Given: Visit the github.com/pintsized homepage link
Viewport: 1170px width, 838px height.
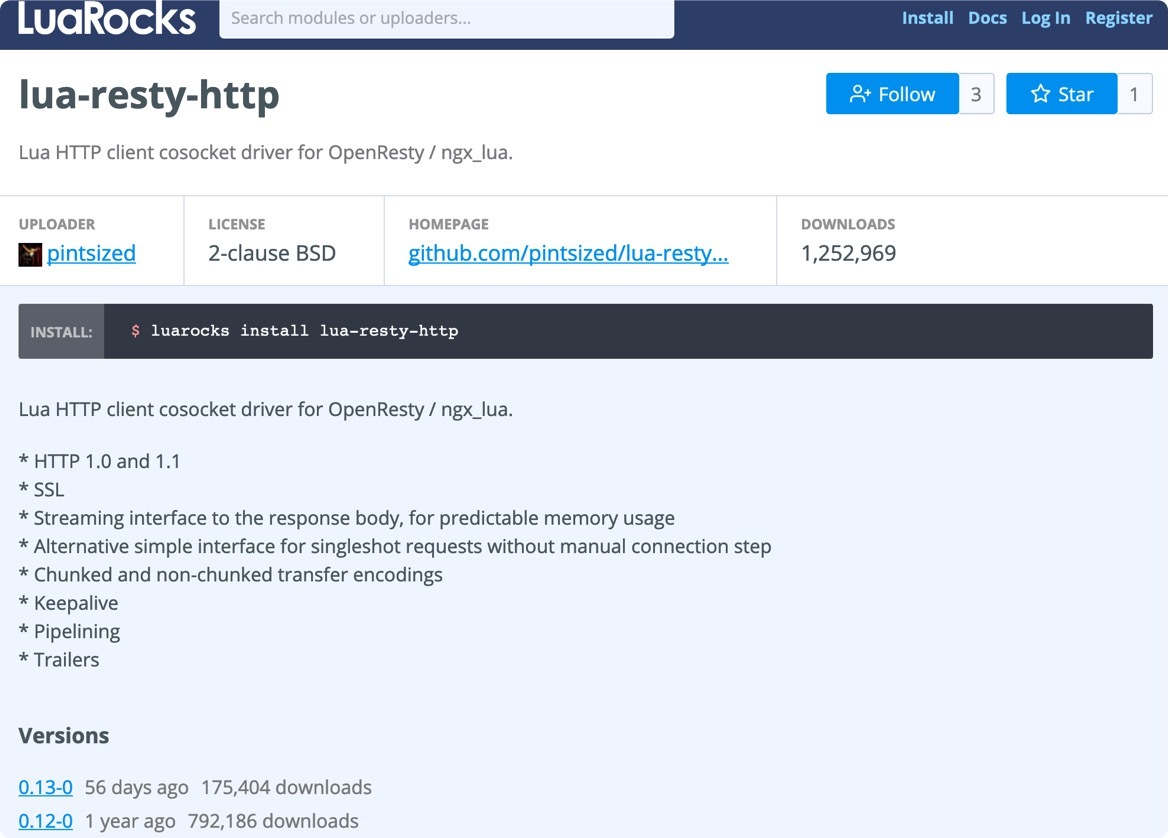Looking at the screenshot, I should [x=568, y=254].
